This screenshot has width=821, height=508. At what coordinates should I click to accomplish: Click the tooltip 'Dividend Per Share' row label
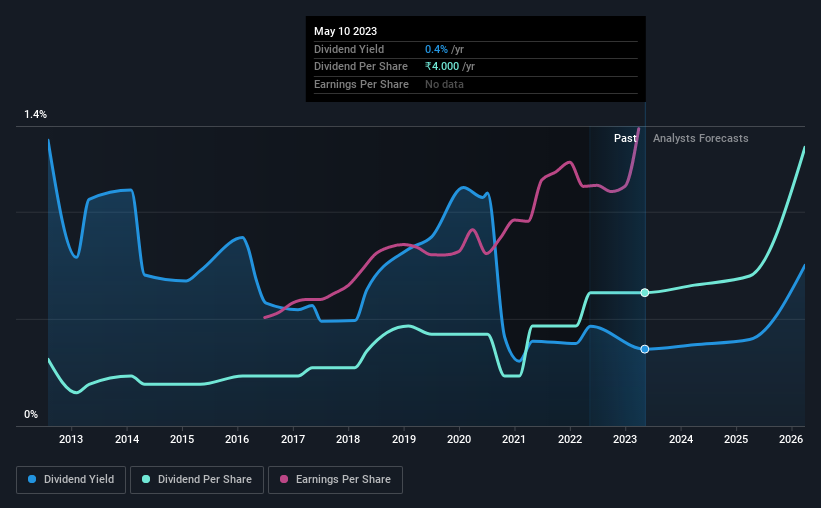[361, 67]
